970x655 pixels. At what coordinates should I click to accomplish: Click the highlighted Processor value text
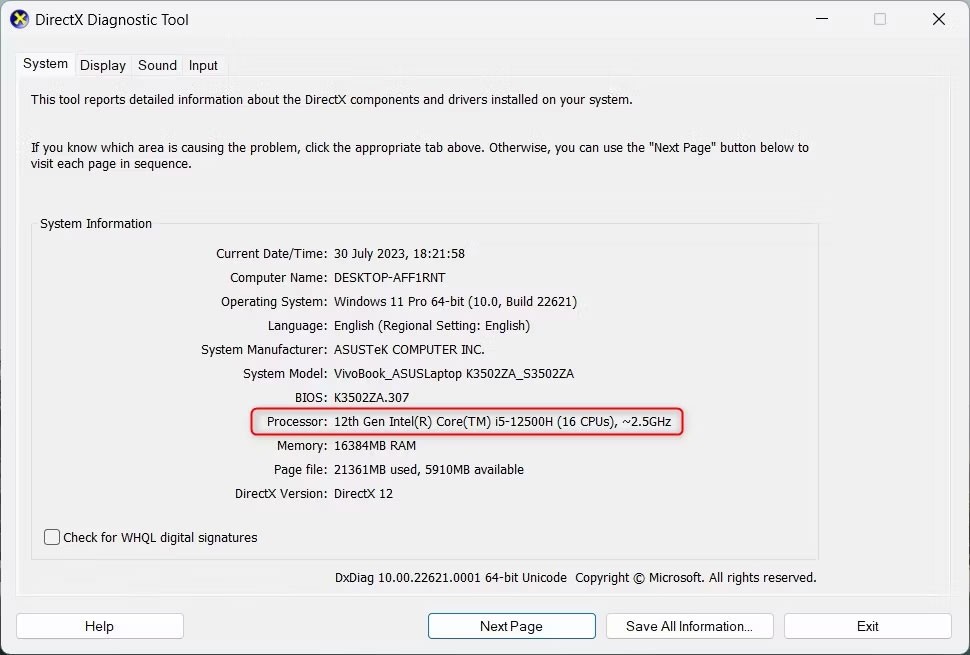(x=504, y=422)
